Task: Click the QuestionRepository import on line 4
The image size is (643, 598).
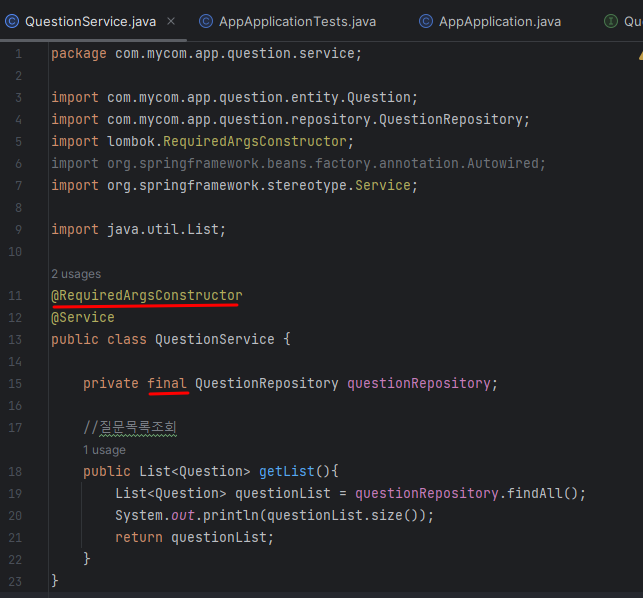Action: click(x=290, y=120)
